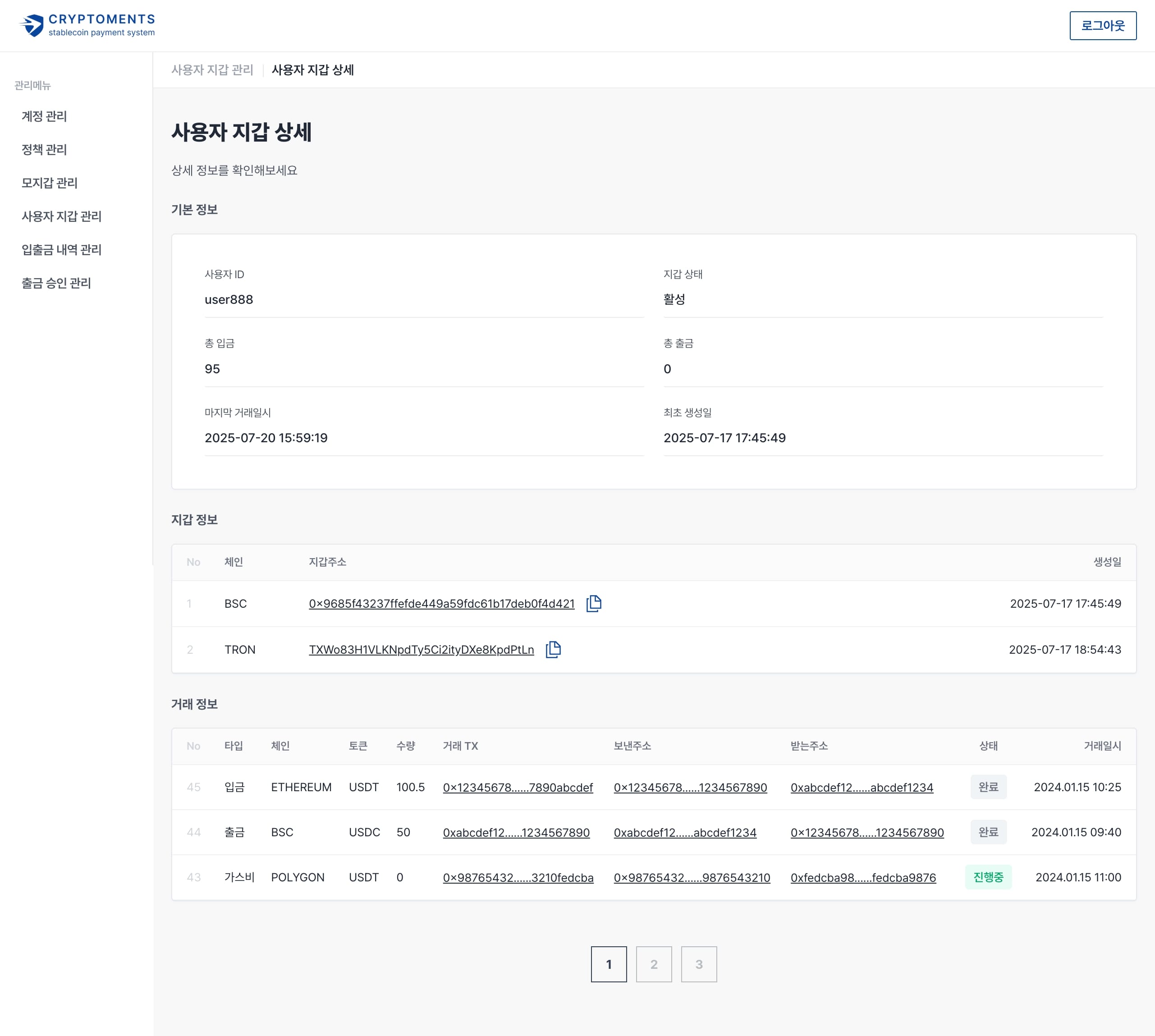The width and height of the screenshot is (1155, 1036).
Task: Open the BSC wallet address link
Action: (x=441, y=604)
